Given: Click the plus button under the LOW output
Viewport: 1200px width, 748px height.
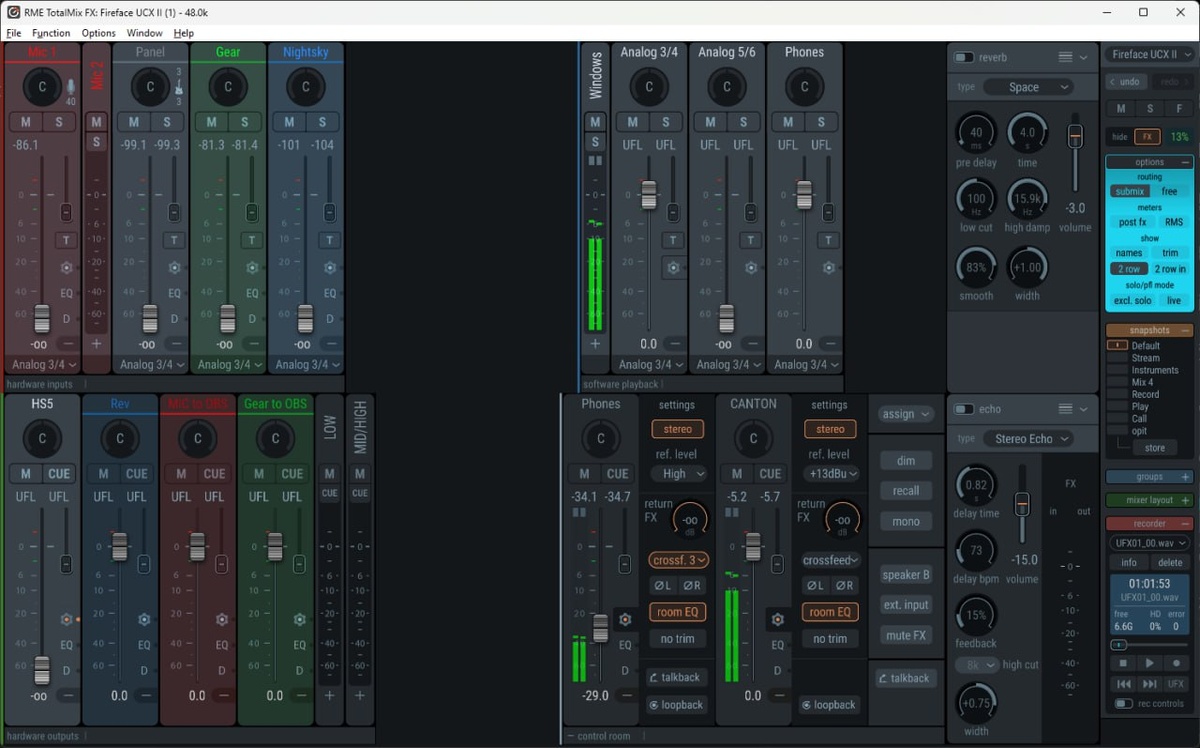Looking at the screenshot, I should click(329, 695).
